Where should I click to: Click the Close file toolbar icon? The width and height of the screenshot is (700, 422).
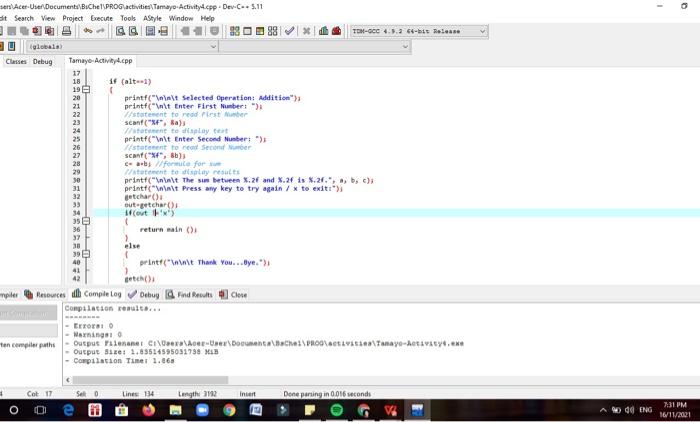tap(37, 31)
